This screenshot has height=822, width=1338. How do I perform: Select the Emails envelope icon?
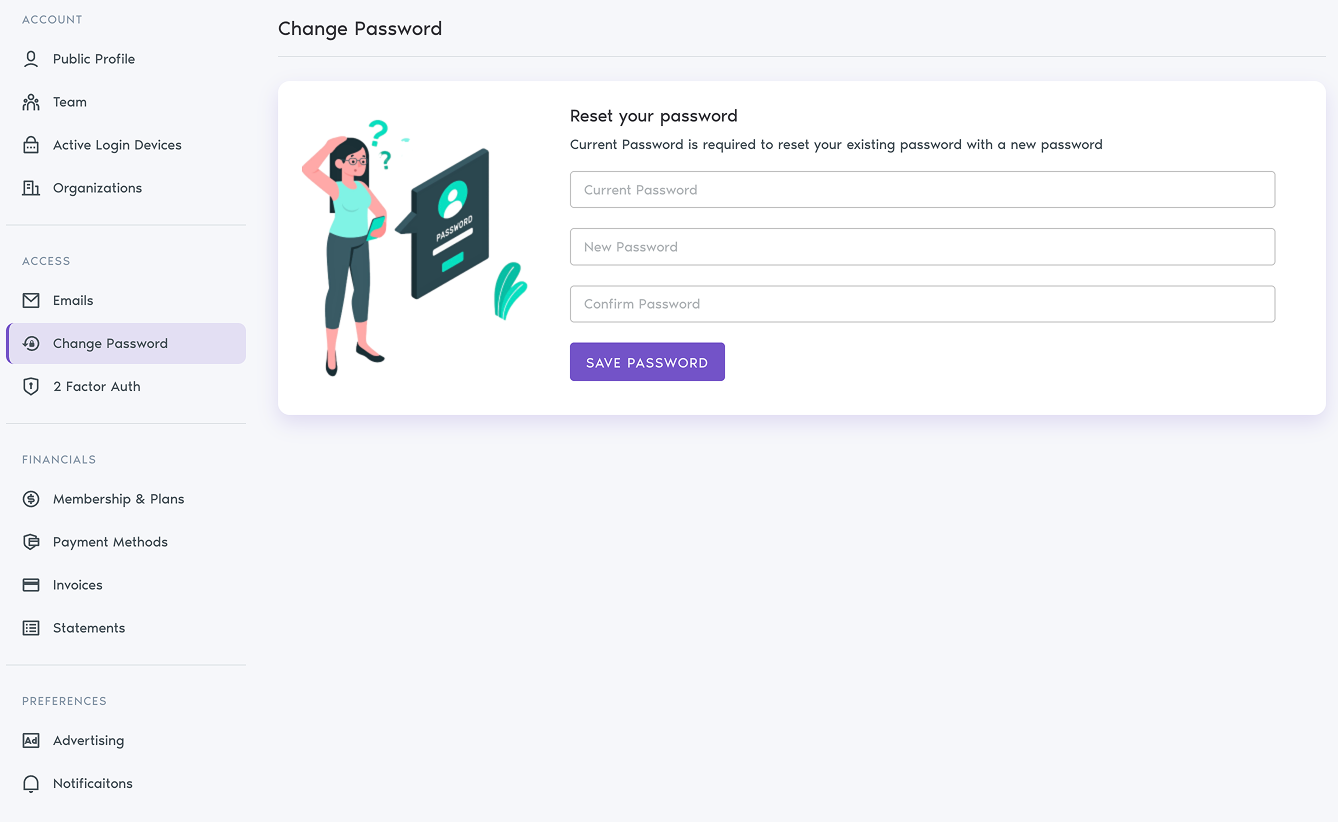(x=30, y=299)
